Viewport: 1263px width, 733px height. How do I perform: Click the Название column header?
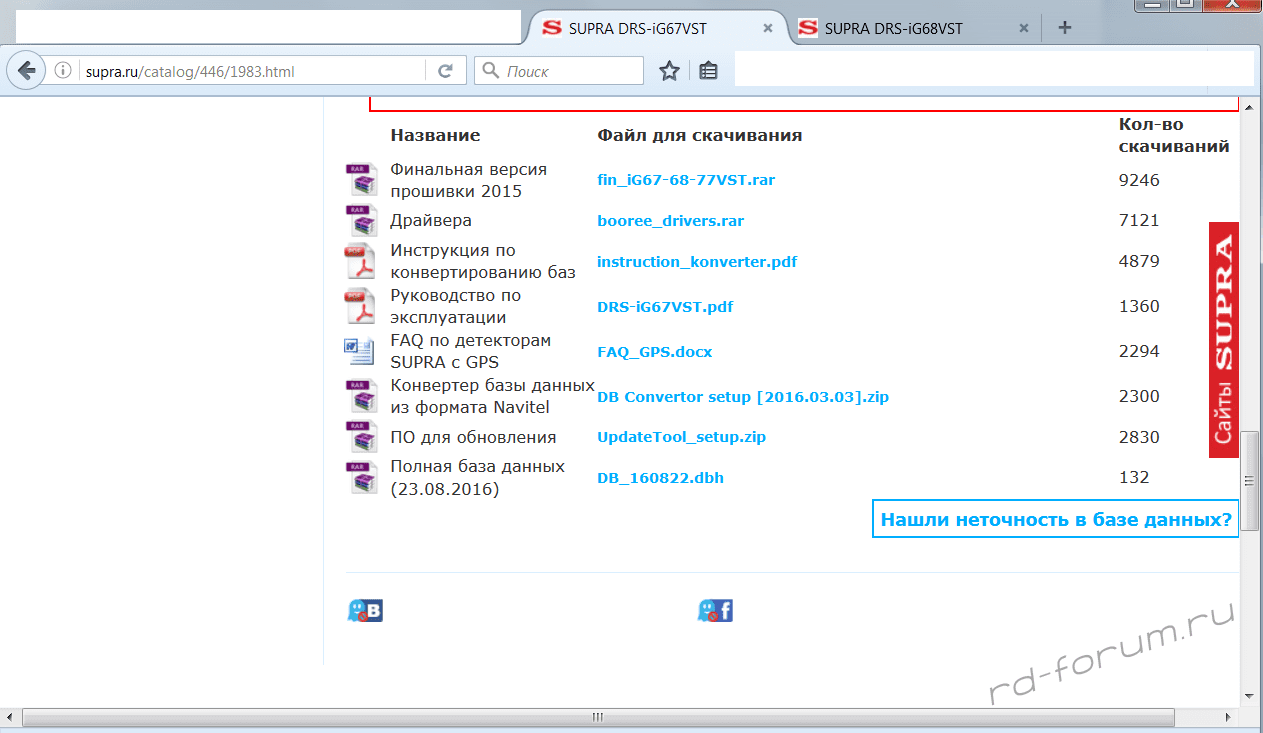pyautogui.click(x=435, y=135)
